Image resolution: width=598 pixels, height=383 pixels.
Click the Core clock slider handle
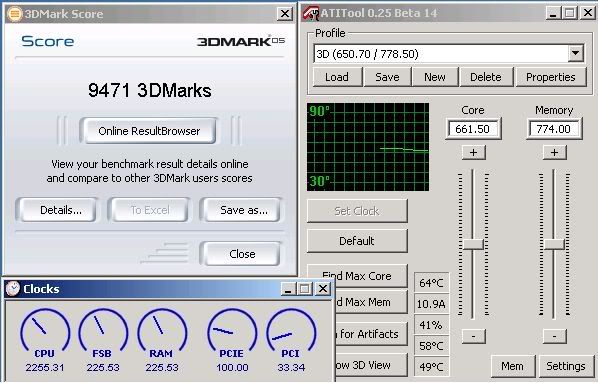(473, 244)
